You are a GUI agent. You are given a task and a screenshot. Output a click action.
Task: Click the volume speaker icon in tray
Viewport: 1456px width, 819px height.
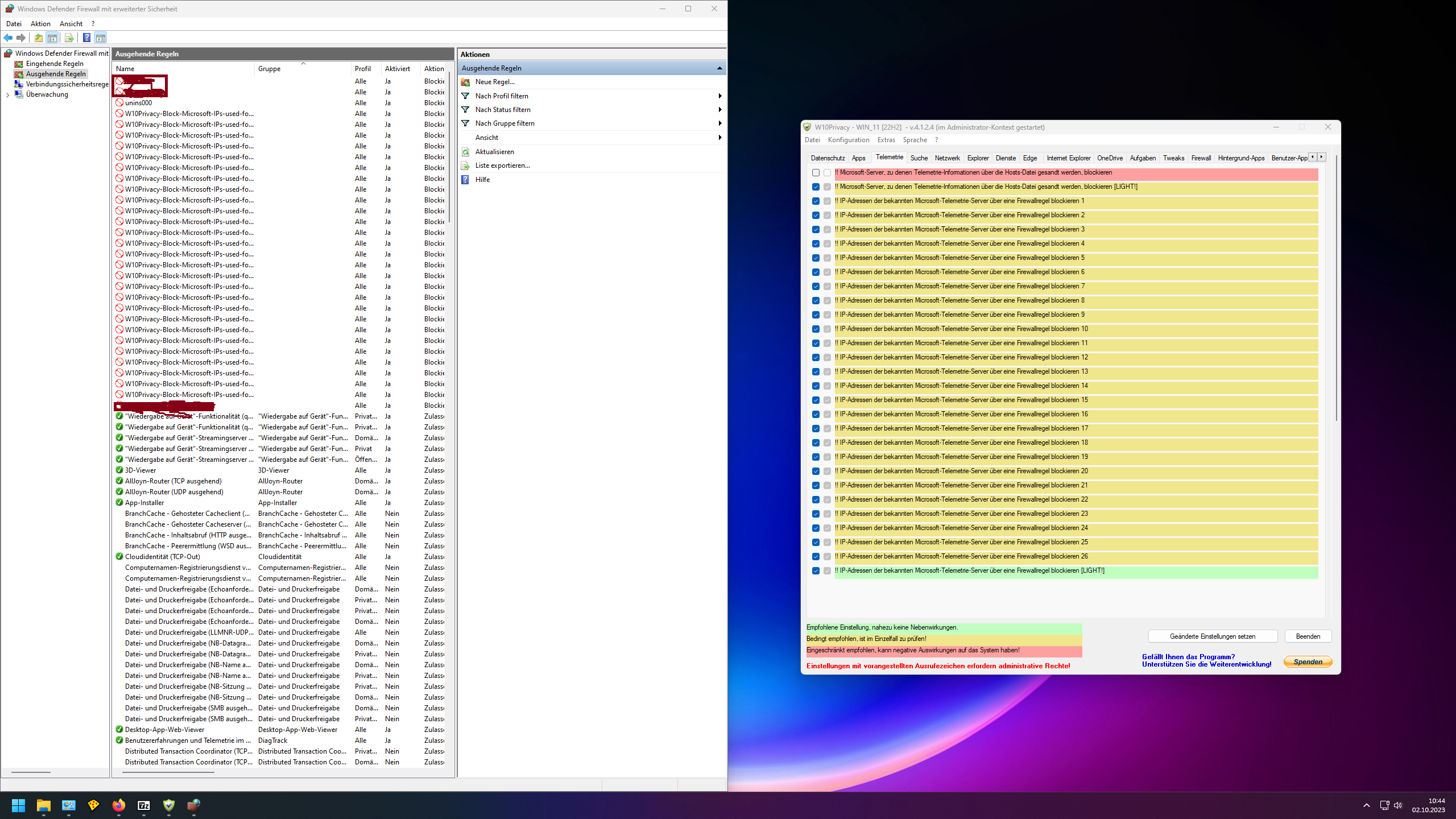coord(1399,805)
